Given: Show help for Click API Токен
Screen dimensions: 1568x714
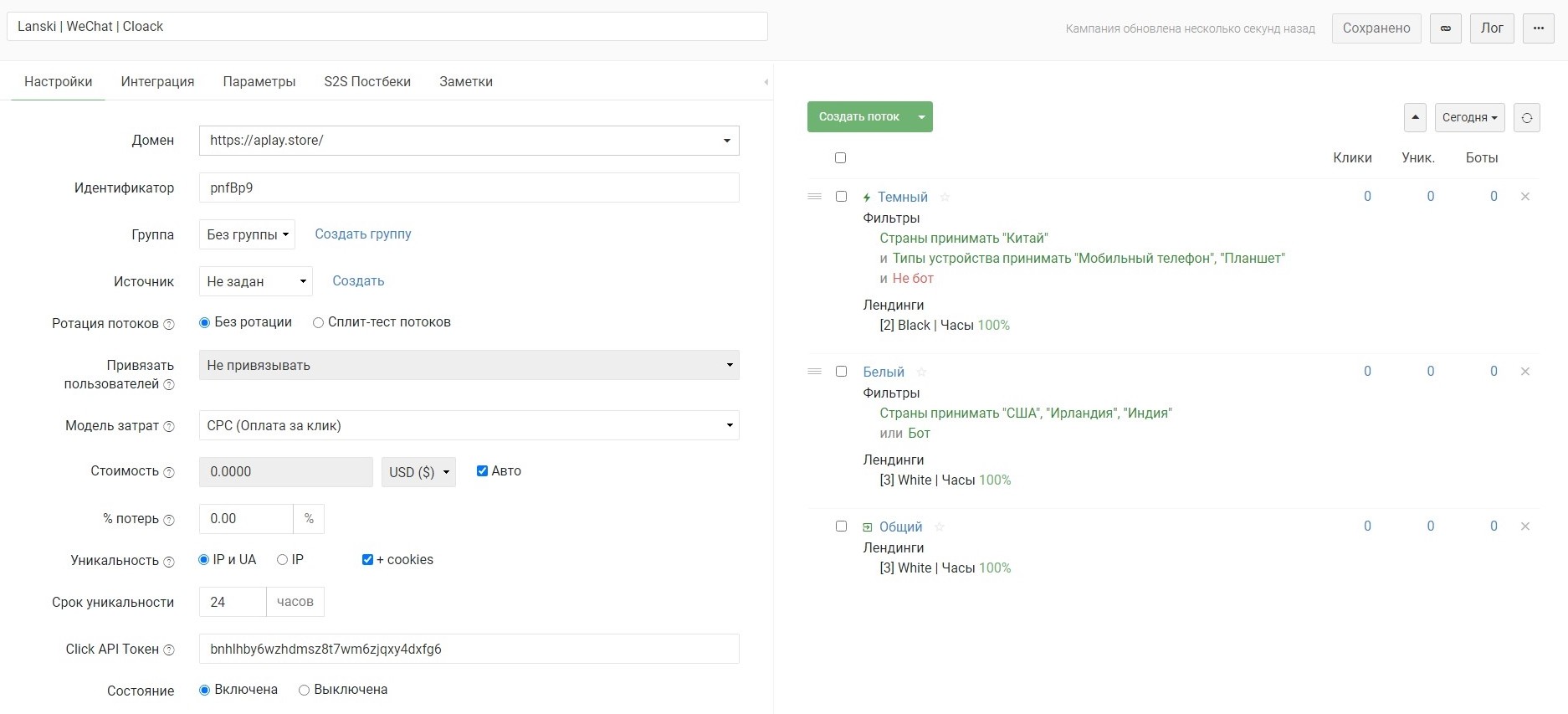Looking at the screenshot, I should 169,650.
